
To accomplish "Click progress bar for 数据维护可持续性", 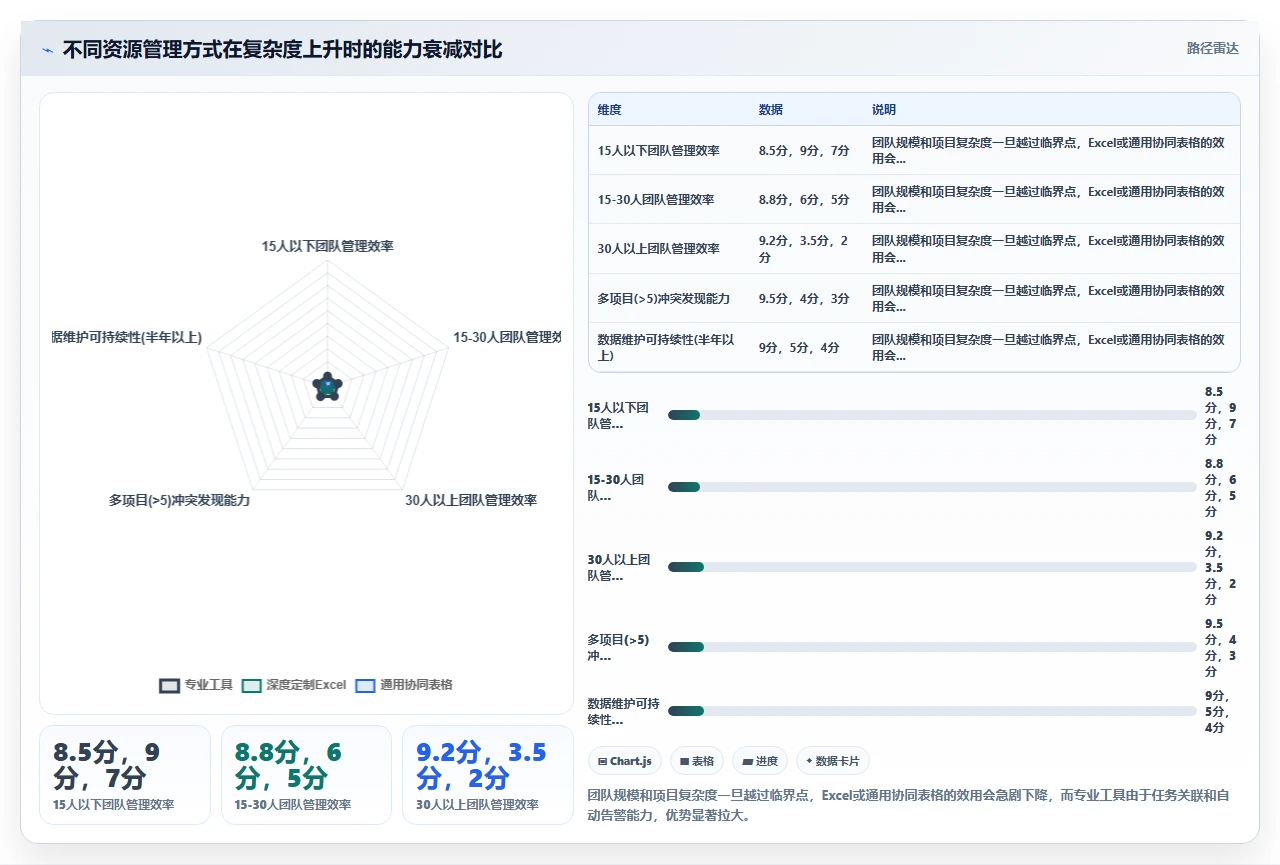I will coord(932,711).
